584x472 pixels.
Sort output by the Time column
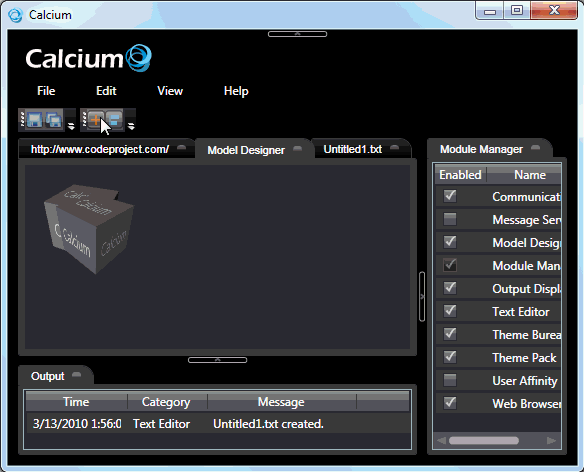point(76,402)
